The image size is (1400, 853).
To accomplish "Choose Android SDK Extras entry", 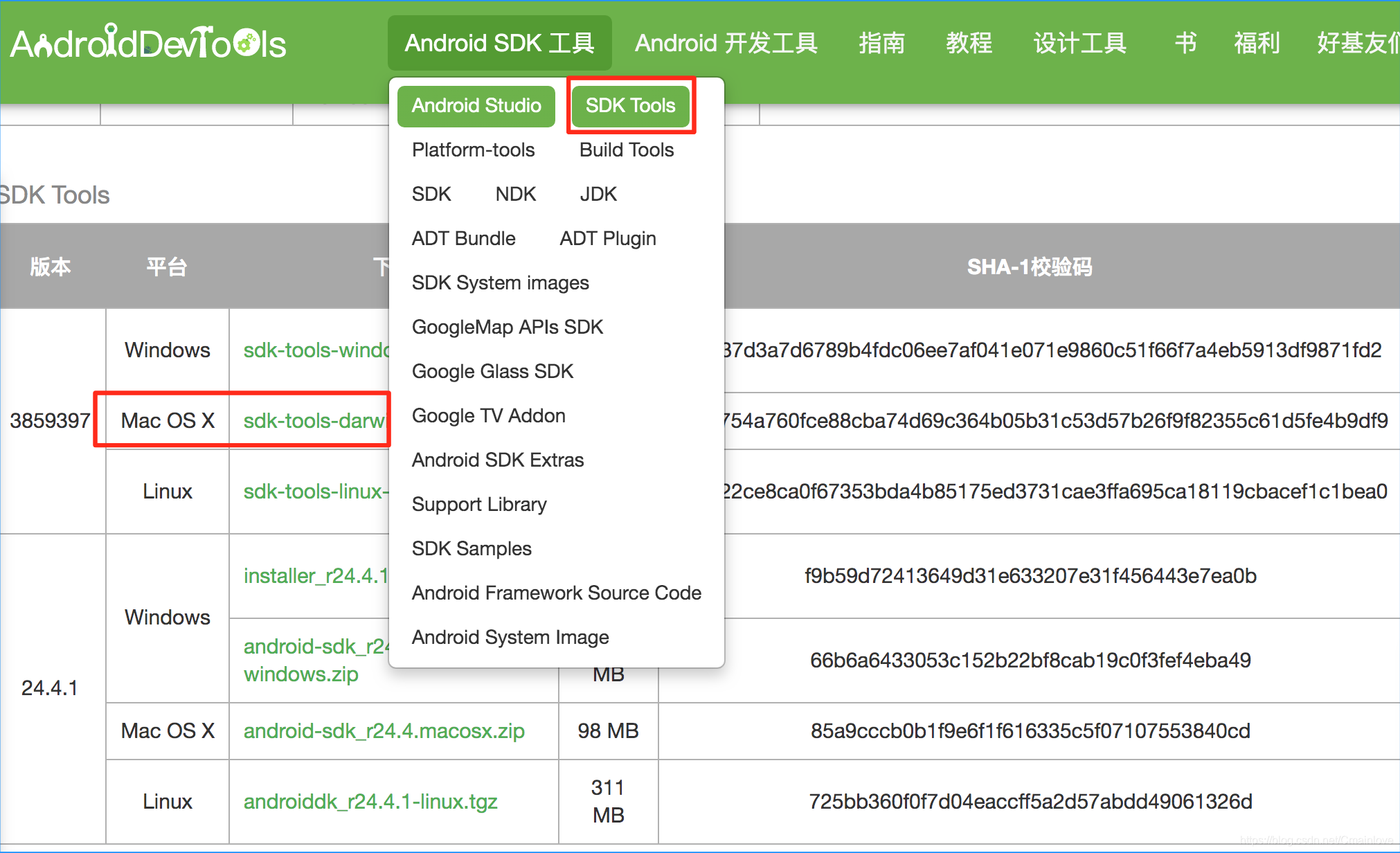I will (498, 460).
